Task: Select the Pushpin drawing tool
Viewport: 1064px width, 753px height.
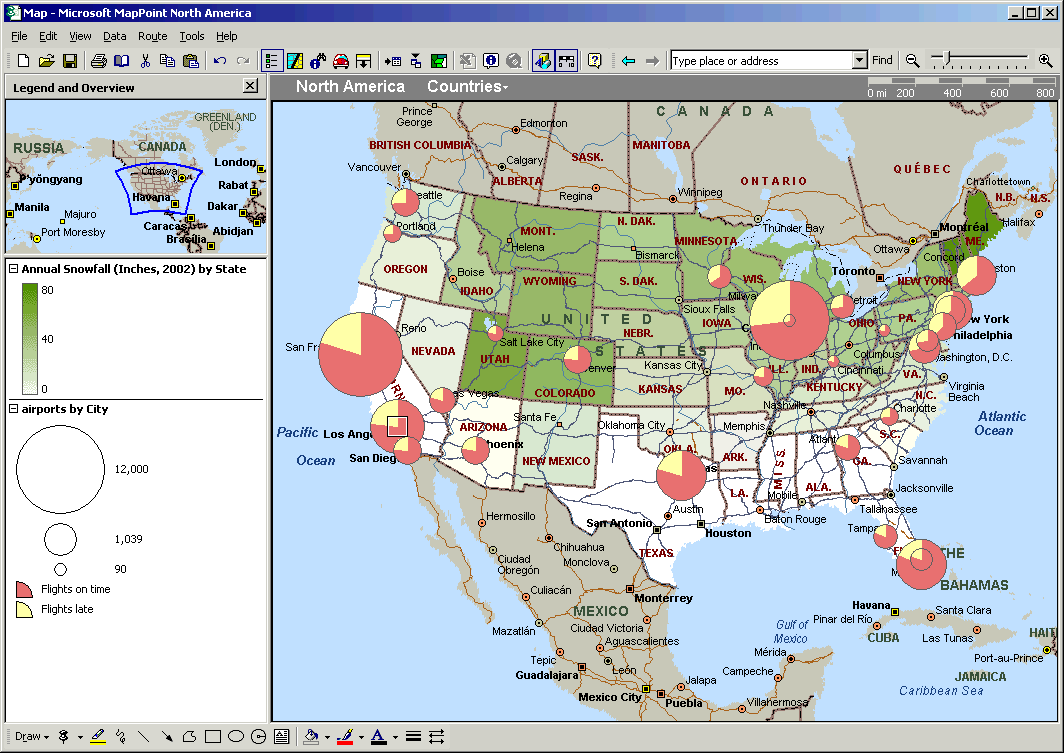Action: click(64, 737)
